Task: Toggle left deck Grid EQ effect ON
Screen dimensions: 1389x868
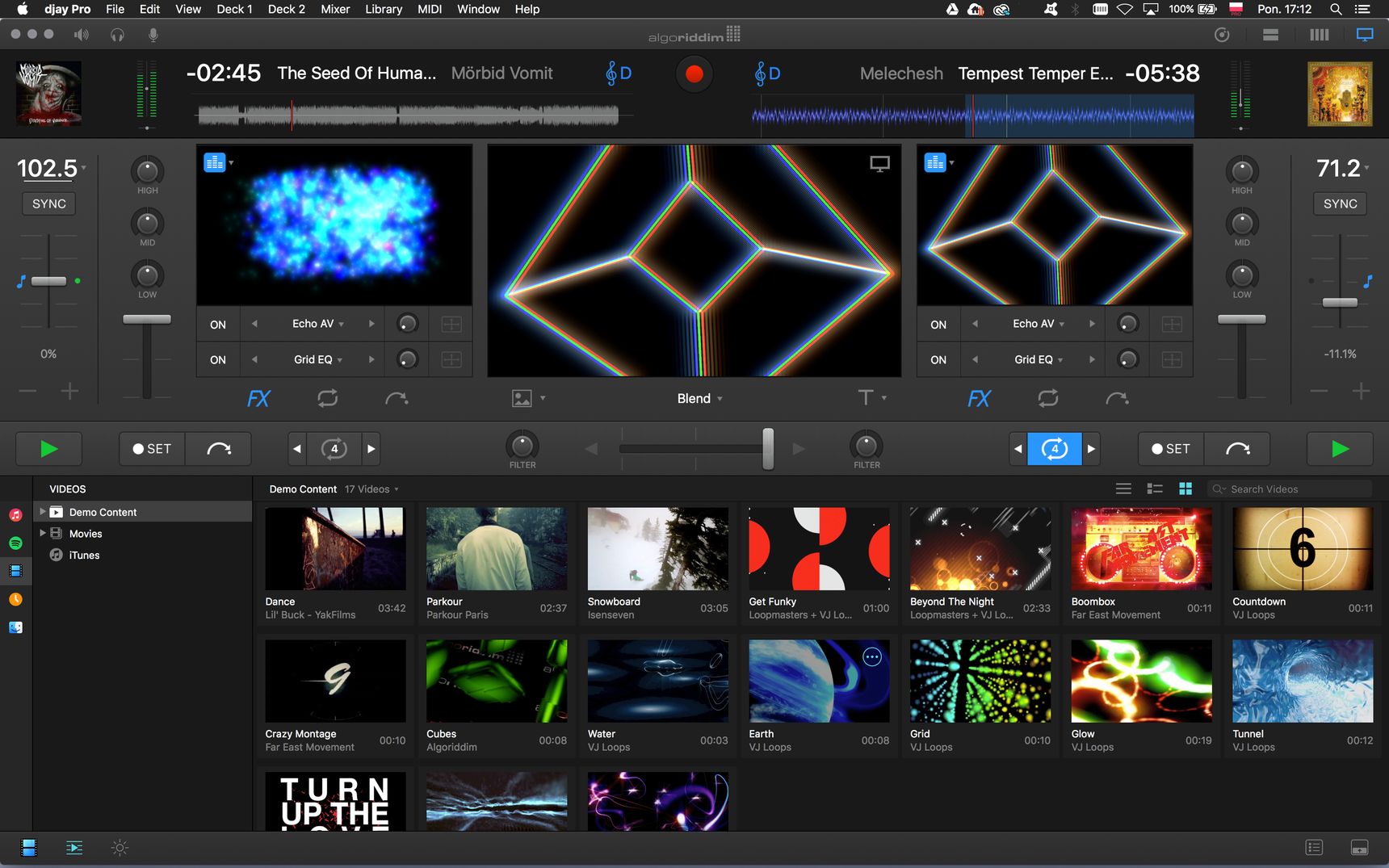Action: click(x=218, y=360)
